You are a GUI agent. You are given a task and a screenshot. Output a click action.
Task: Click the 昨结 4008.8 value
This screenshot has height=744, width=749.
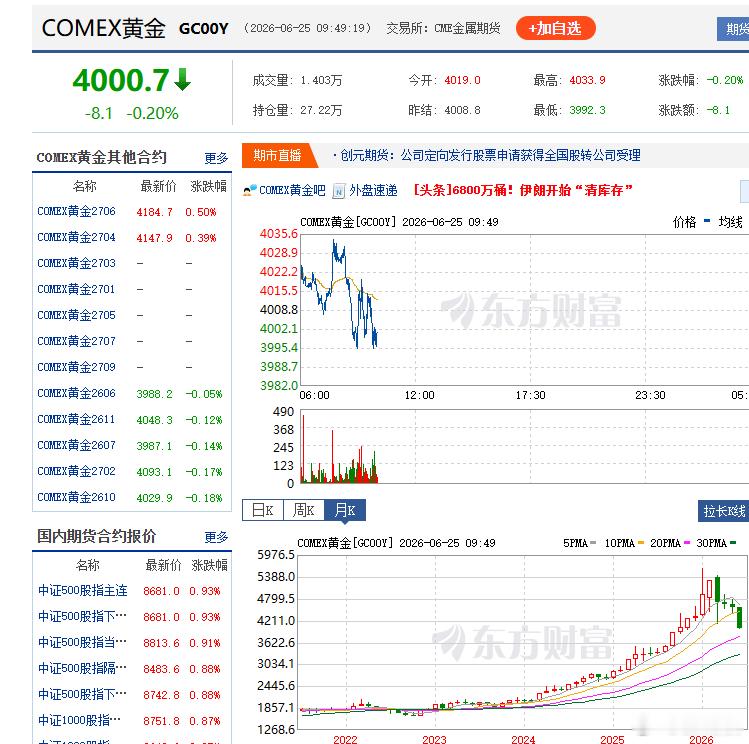point(462,110)
